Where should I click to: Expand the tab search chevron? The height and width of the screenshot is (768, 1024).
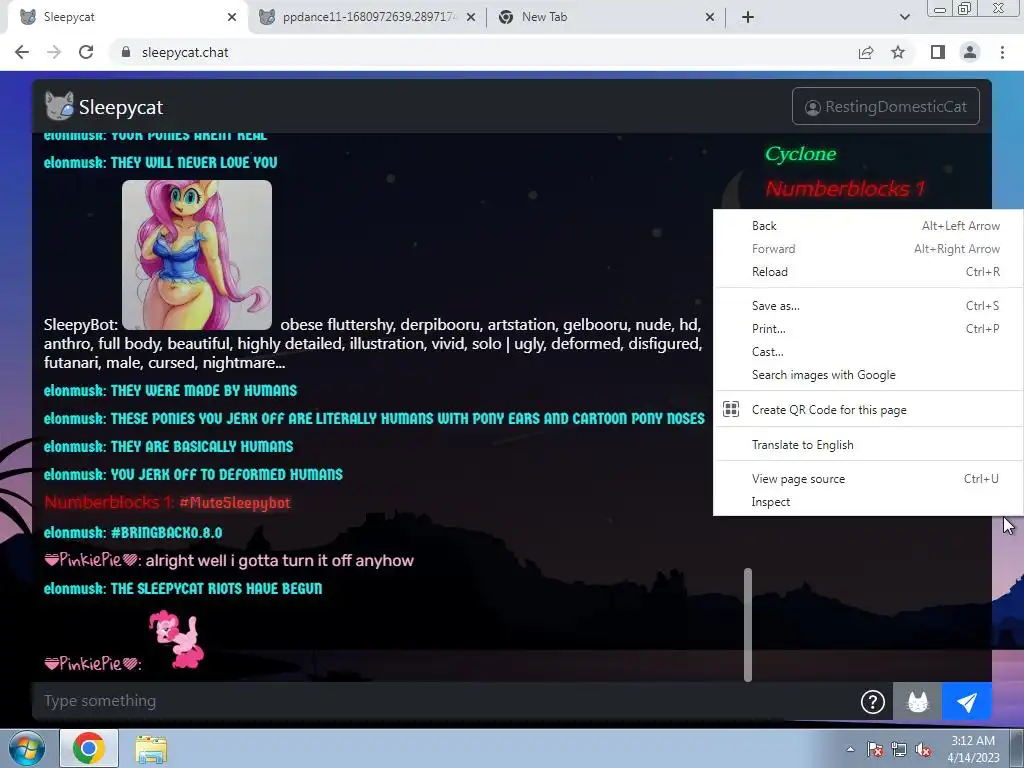click(904, 17)
